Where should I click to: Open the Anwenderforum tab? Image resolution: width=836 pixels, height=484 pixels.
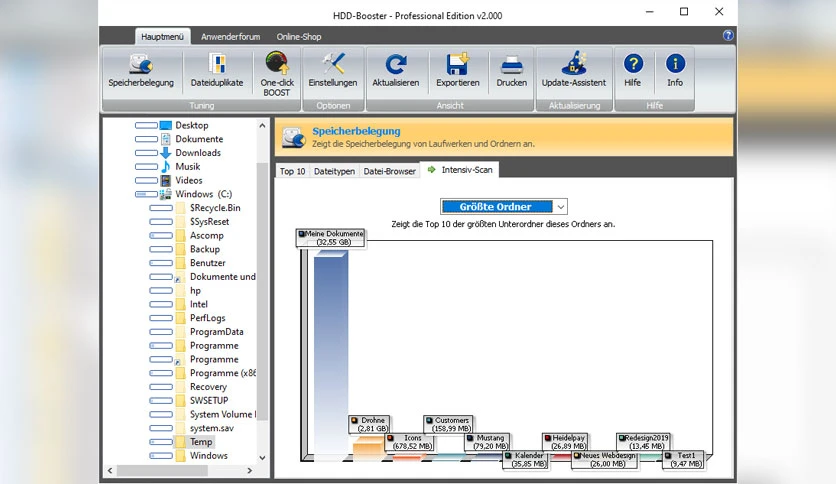(230, 37)
